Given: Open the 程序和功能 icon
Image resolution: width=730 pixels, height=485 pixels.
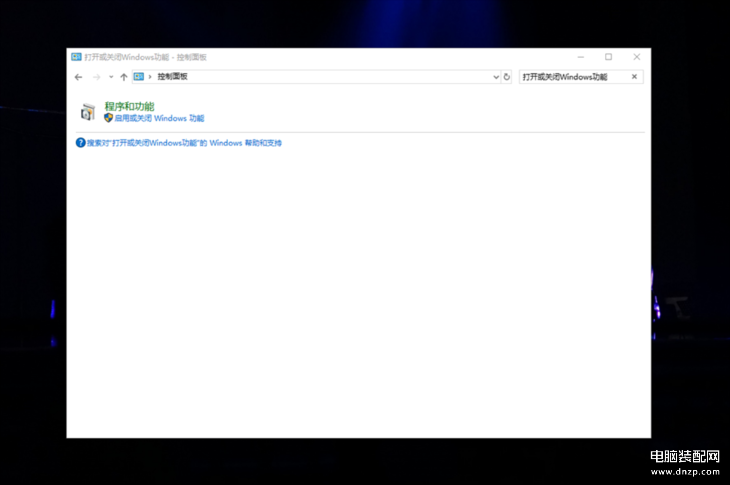Looking at the screenshot, I should pos(88,112).
